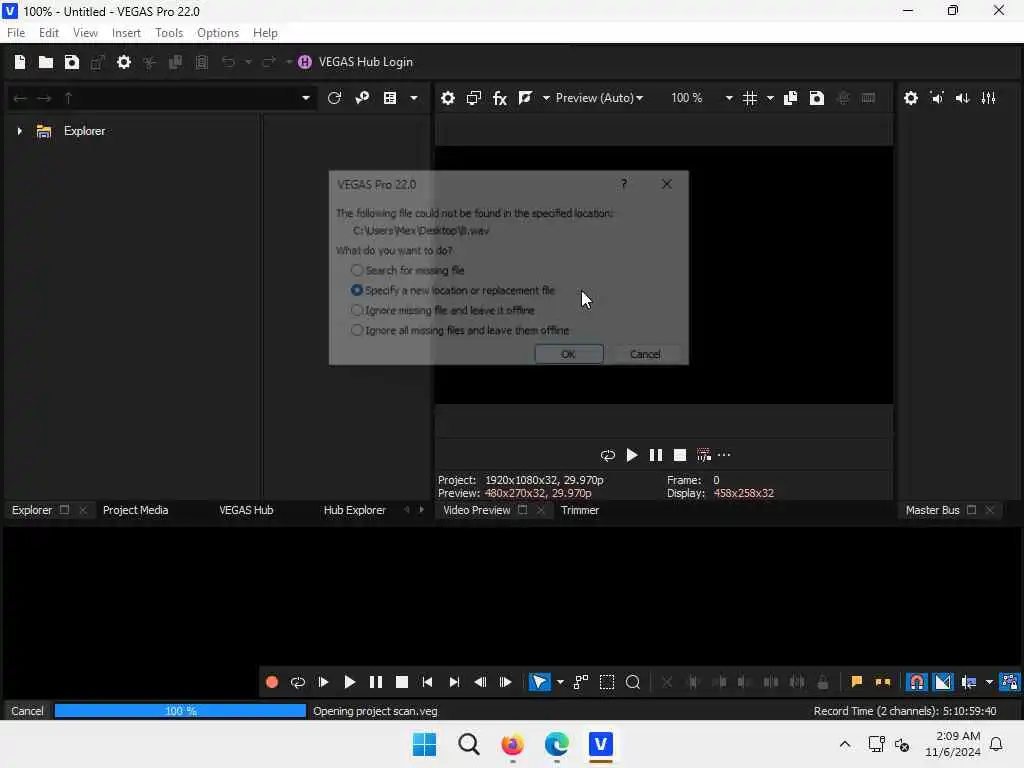1024x768 pixels.
Task: Click the 100 % loading progress bar
Action: pyautogui.click(x=180, y=711)
